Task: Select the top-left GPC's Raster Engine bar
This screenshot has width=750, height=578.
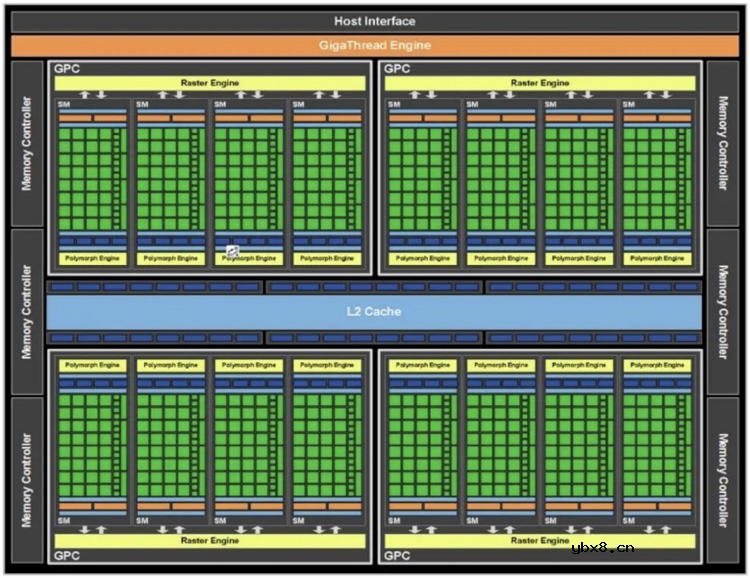Action: (x=210, y=83)
